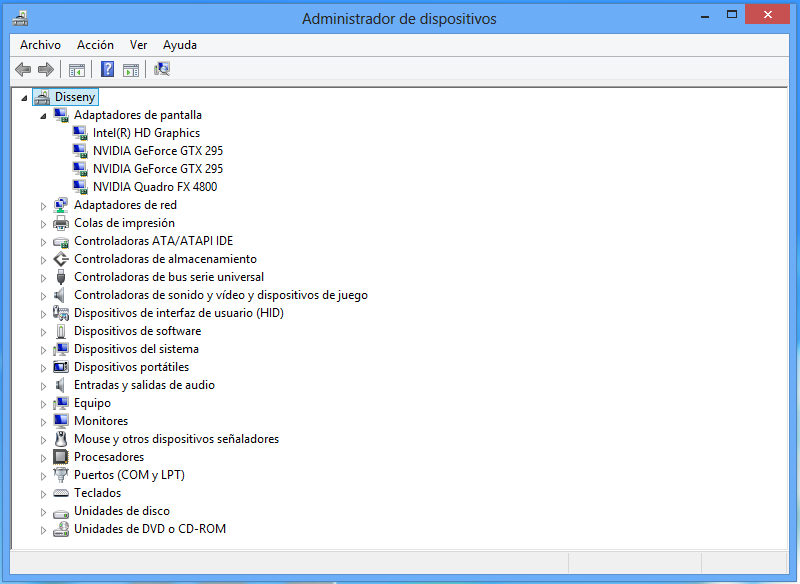This screenshot has height=584, width=800.
Task: Expand Controladoras de bus serie universal
Action: [x=43, y=278]
